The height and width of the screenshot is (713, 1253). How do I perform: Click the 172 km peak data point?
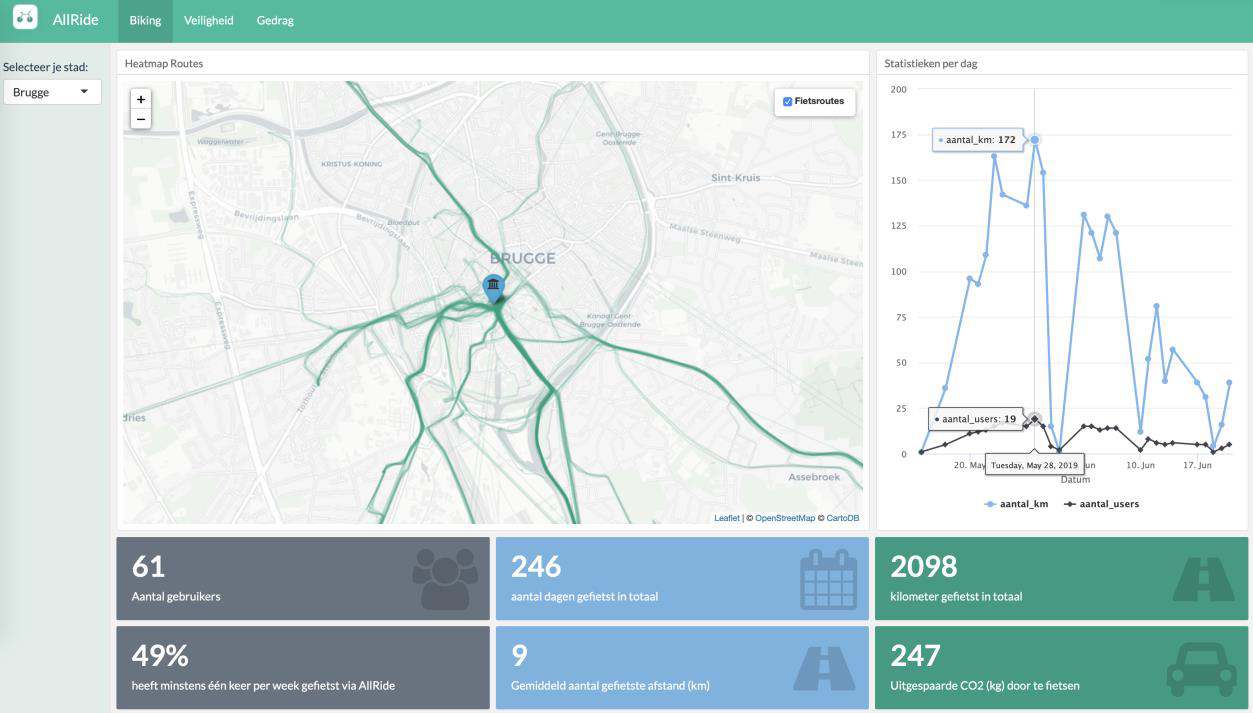[x=1035, y=140]
